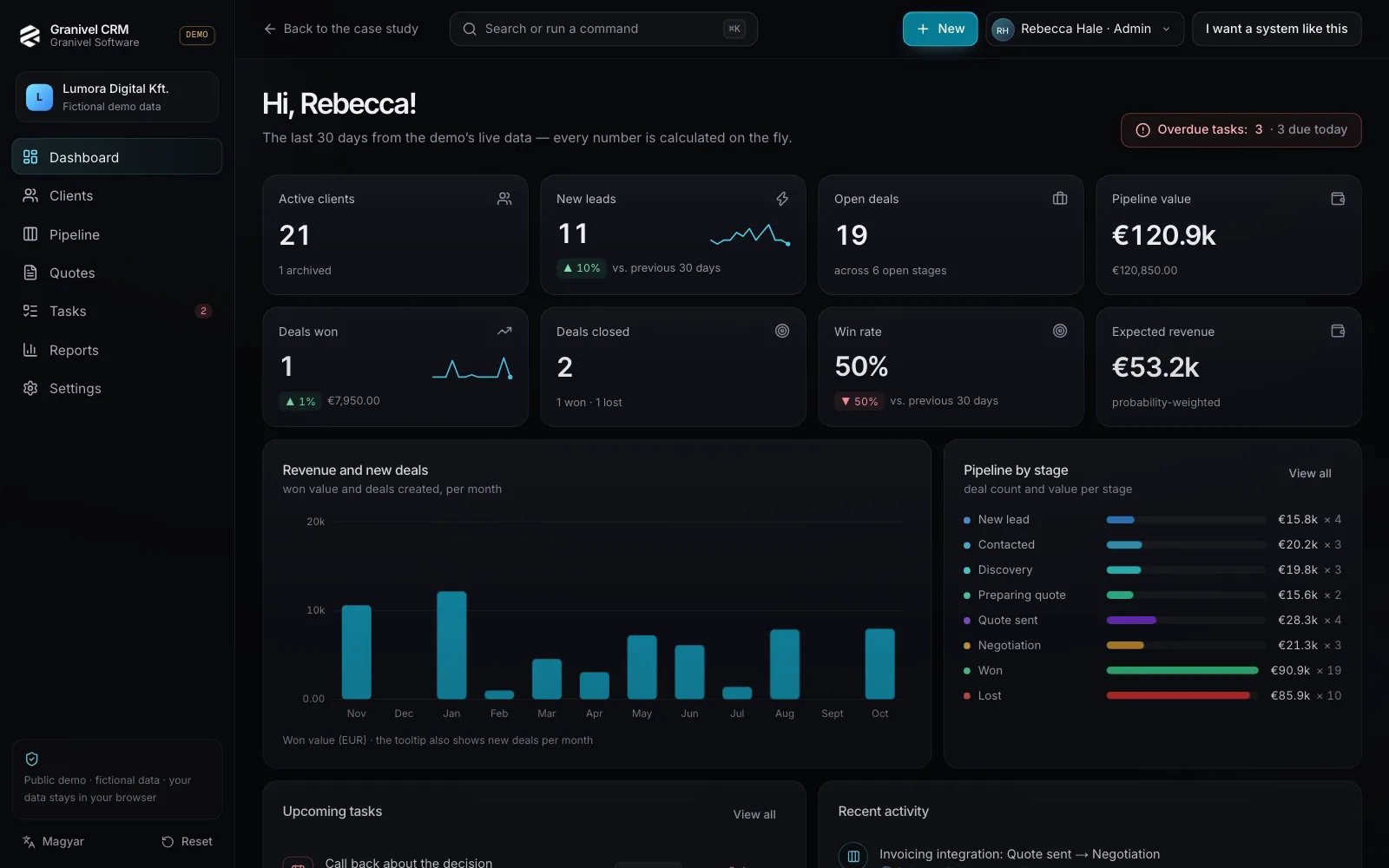Click the Quote sent purple stage bar
Image resolution: width=1389 pixels, height=868 pixels.
pos(1131,620)
